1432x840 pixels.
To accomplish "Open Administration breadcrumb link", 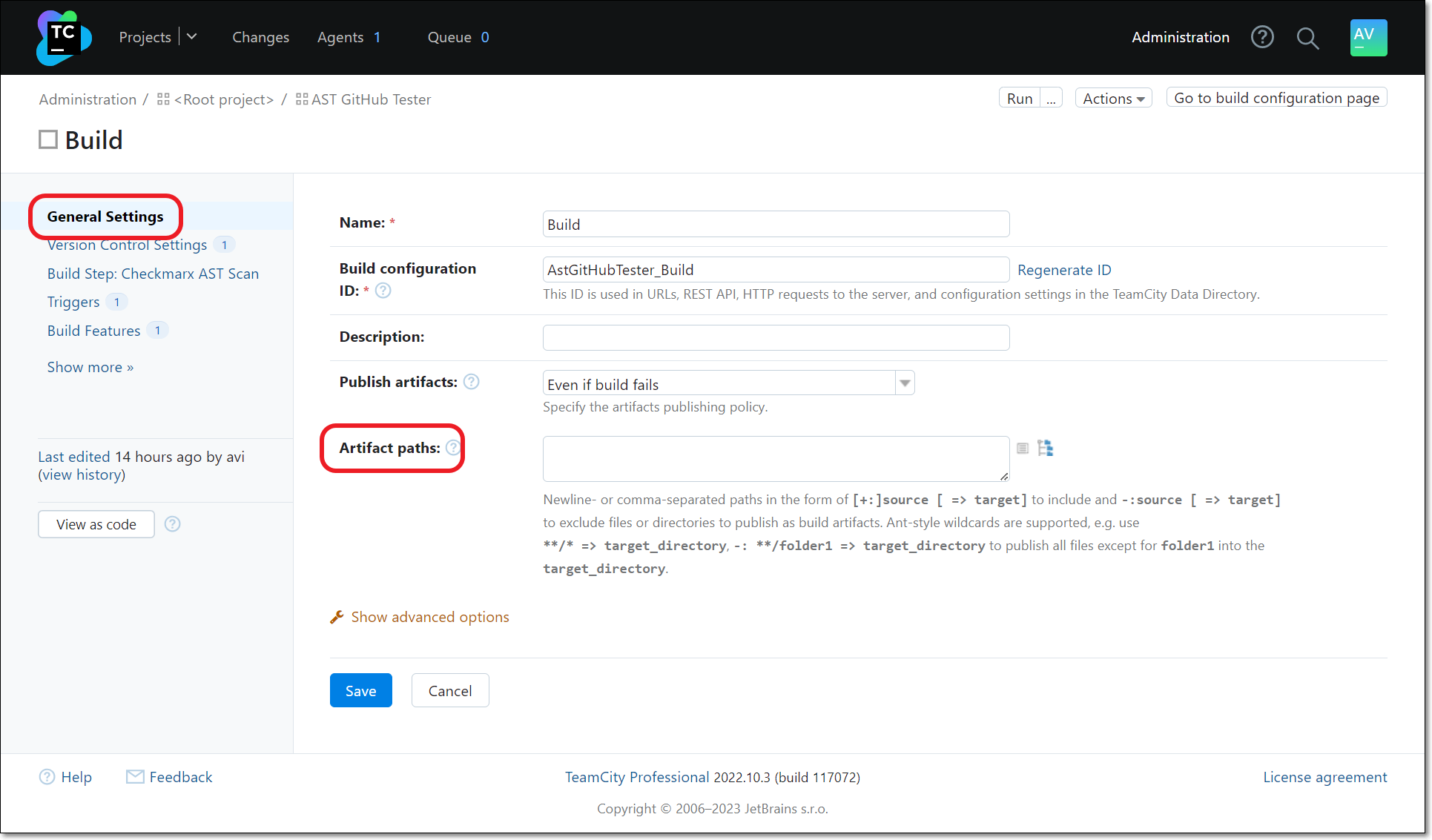I will point(88,99).
